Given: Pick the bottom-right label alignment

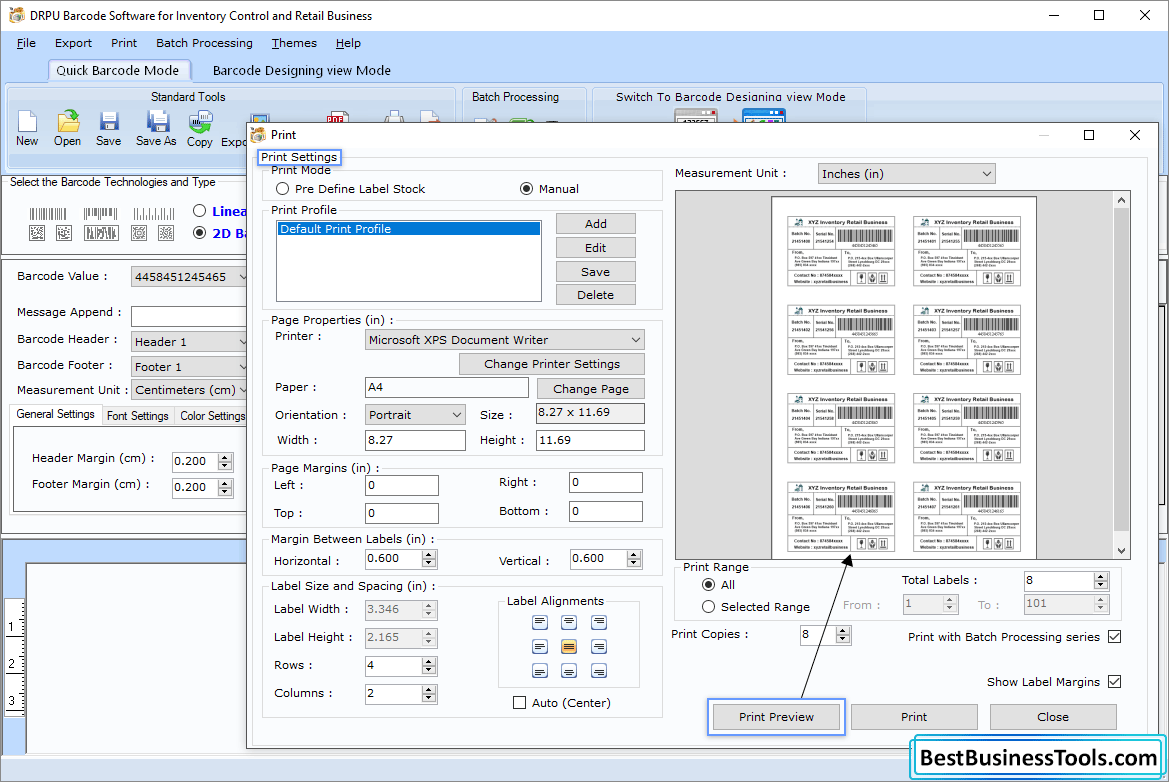Looking at the screenshot, I should (x=598, y=670).
